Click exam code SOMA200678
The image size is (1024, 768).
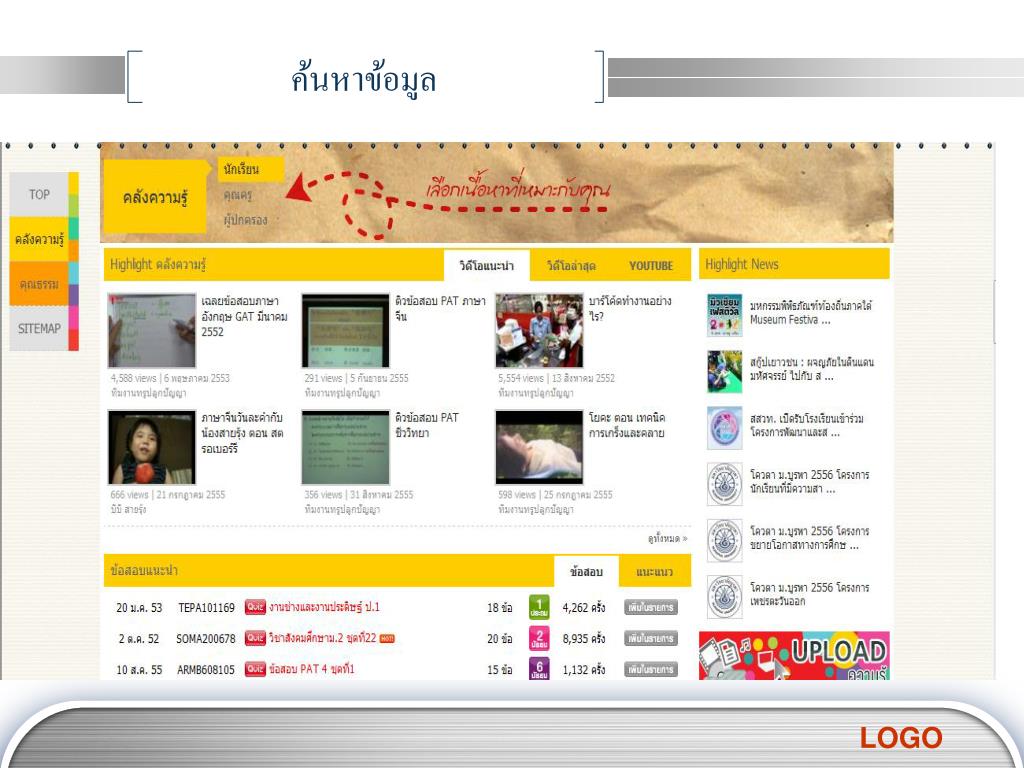pos(206,639)
